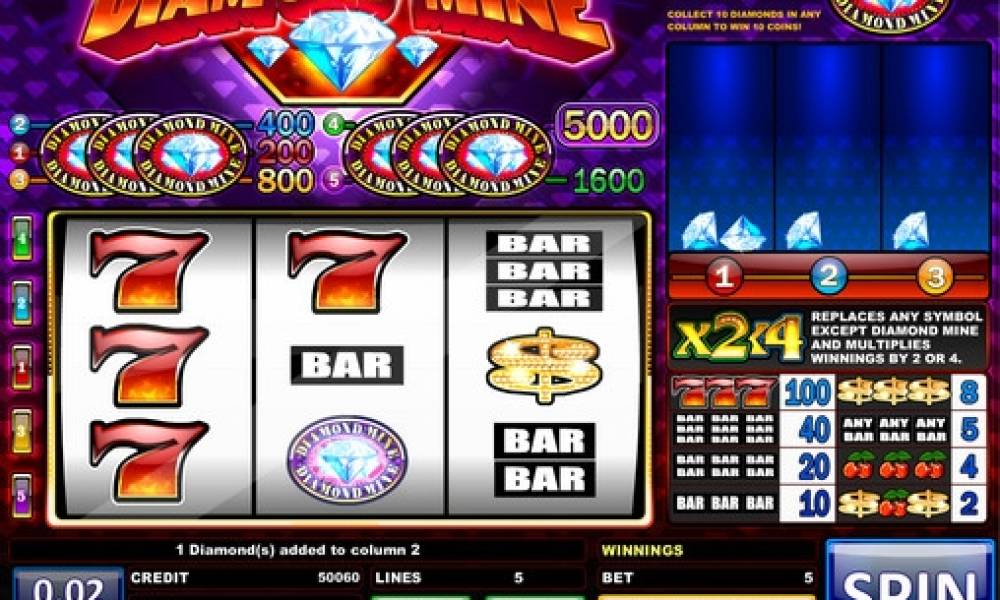The image size is (1000, 600).
Task: Toggle green payline 4 indicator beside reels
Action: coord(22,238)
